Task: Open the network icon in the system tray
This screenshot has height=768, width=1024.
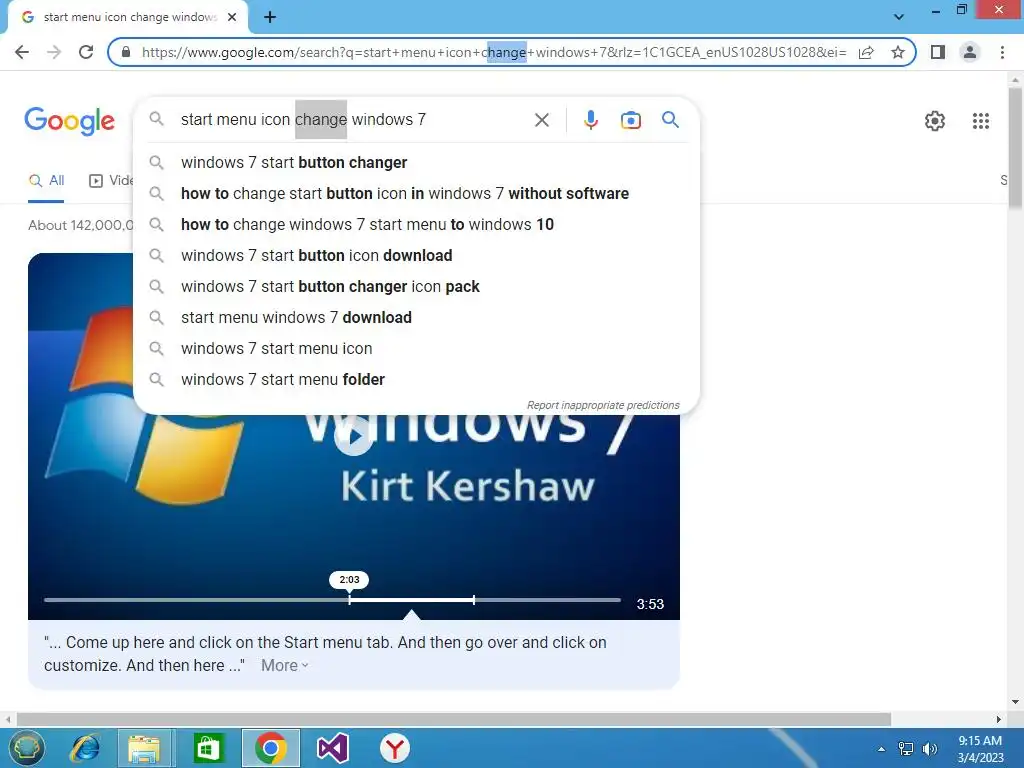Action: click(906, 749)
